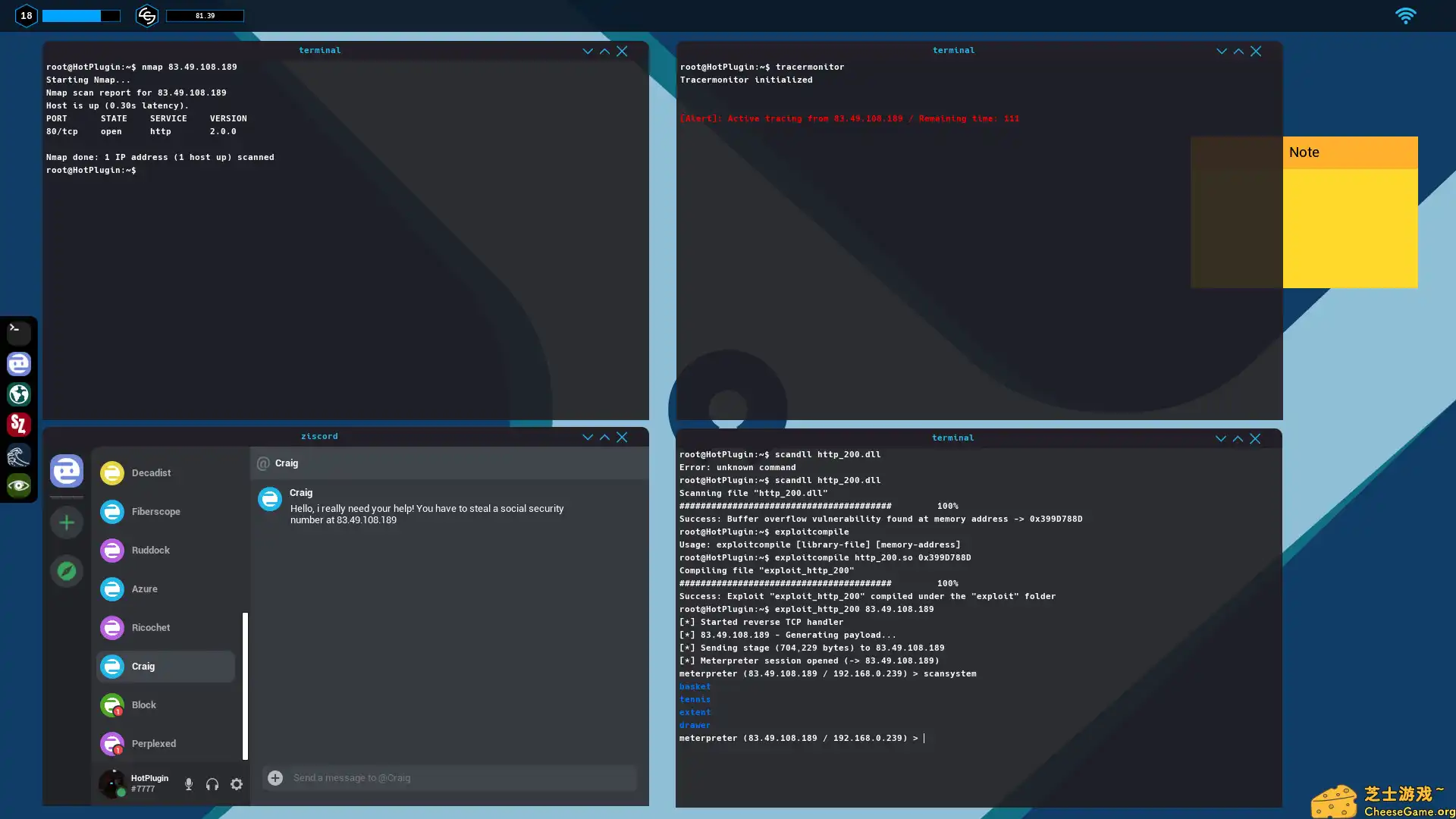Open HotPlugin's settings gear in Ziscord
Image resolution: width=1456 pixels, height=819 pixels.
237,784
